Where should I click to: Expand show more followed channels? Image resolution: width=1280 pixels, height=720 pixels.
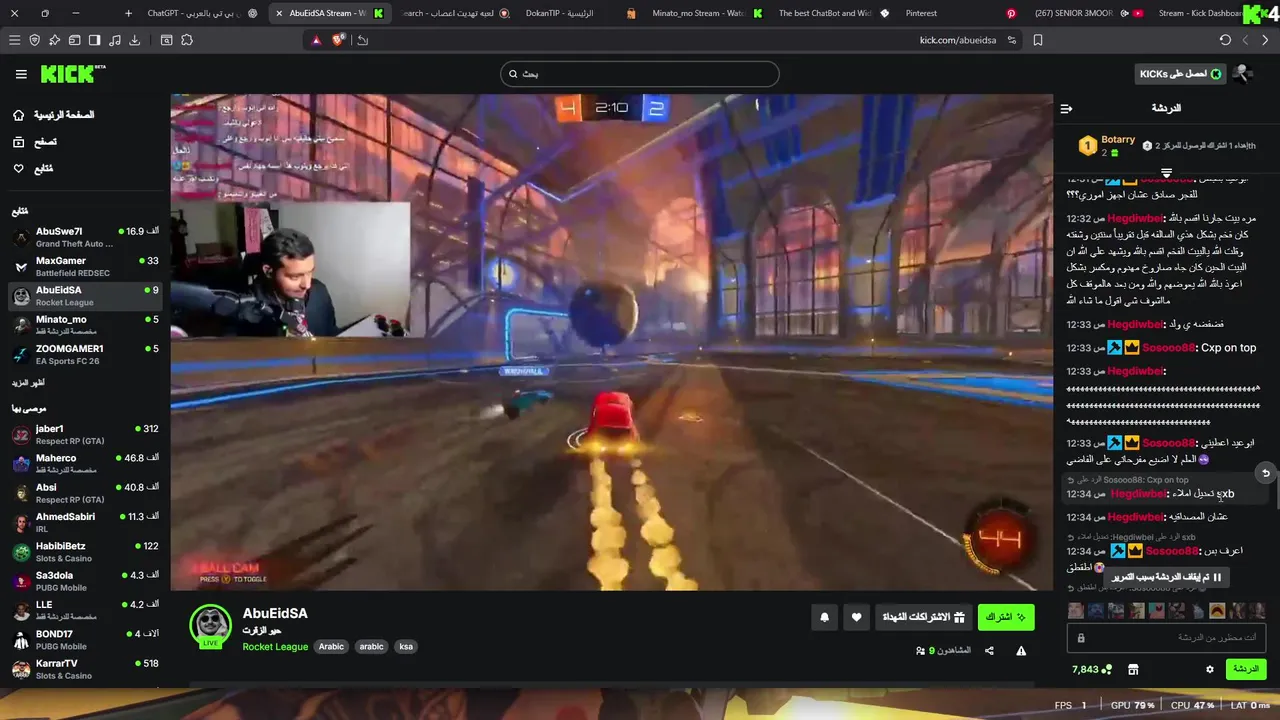point(28,383)
